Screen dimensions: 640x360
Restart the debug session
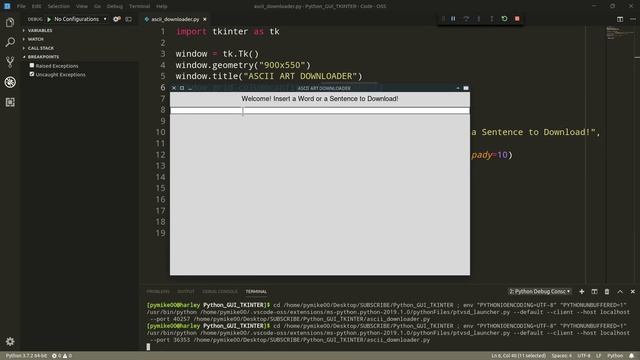(x=504, y=19)
